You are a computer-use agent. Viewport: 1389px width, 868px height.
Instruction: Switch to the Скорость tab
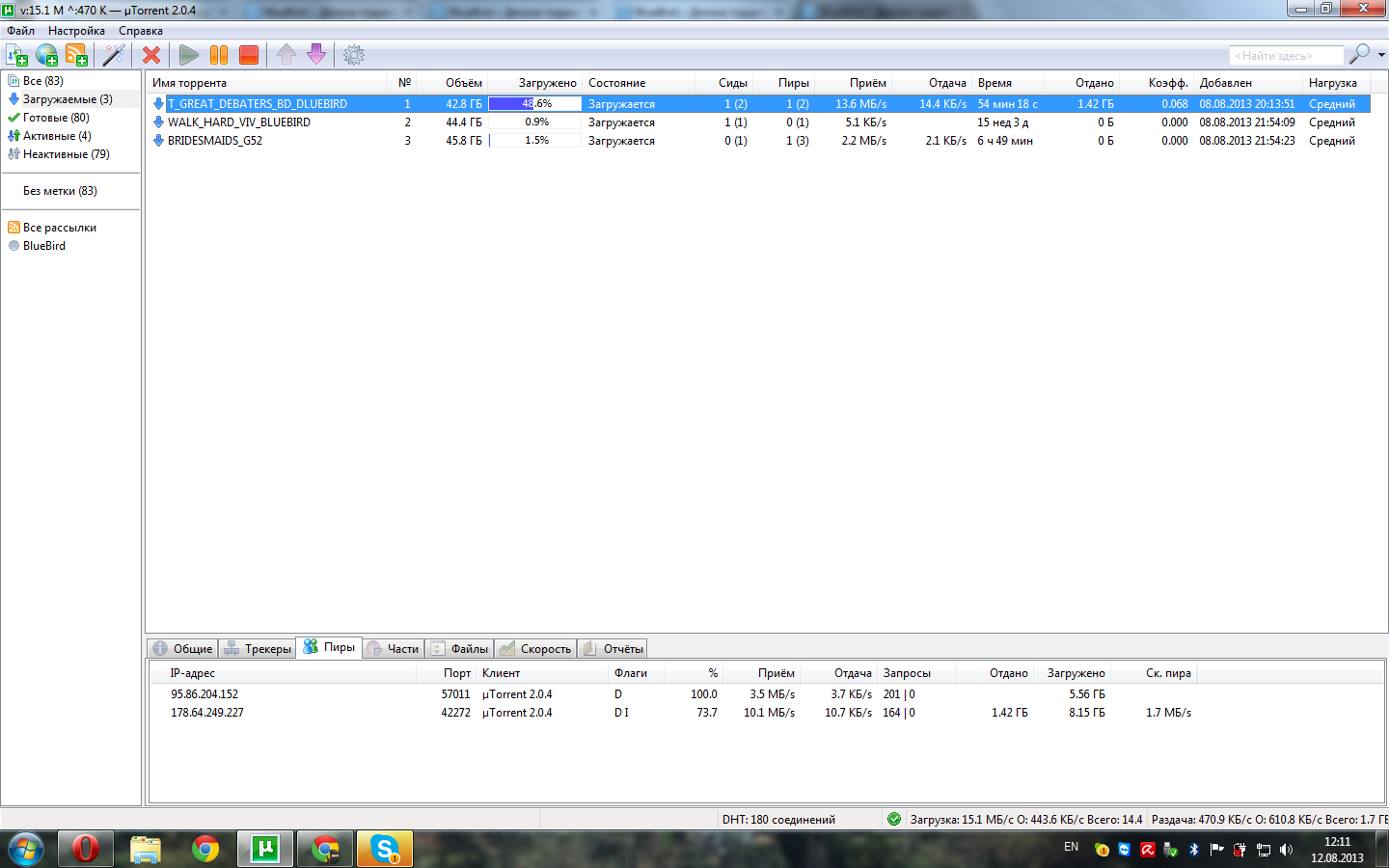click(x=535, y=649)
